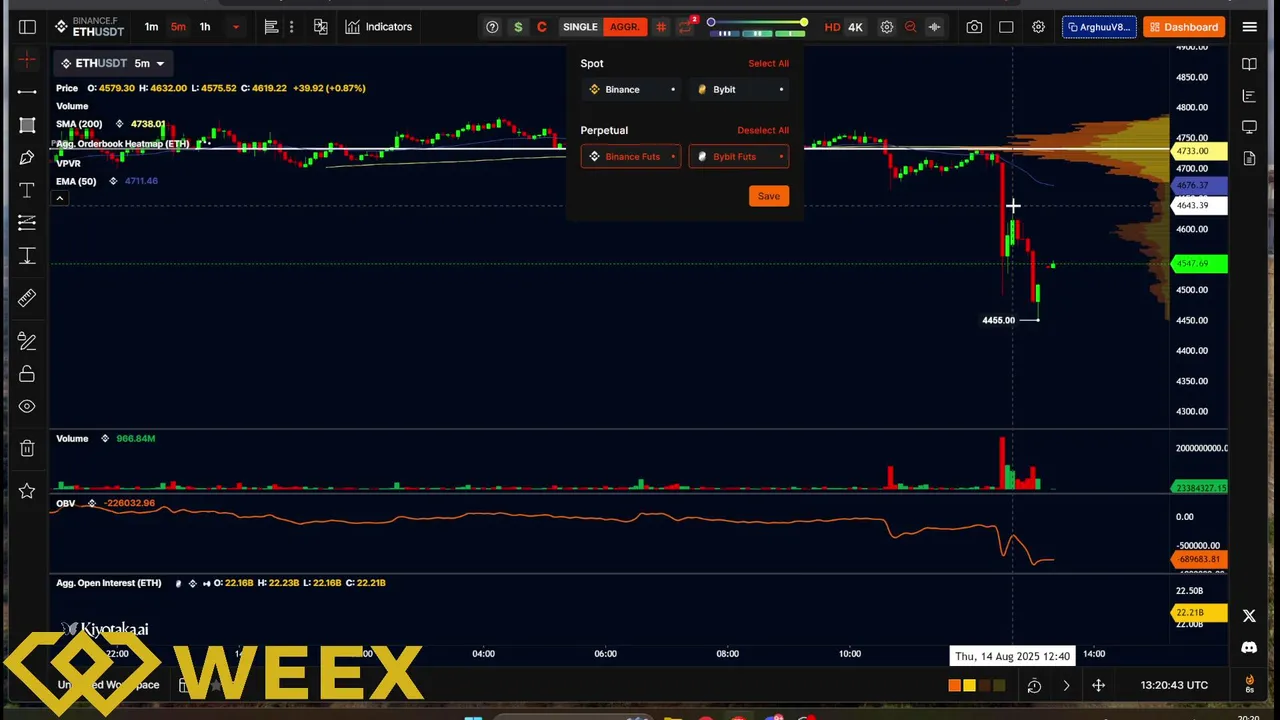Switch to AGGR. aggregated mode
The image size is (1280, 720).
[624, 27]
